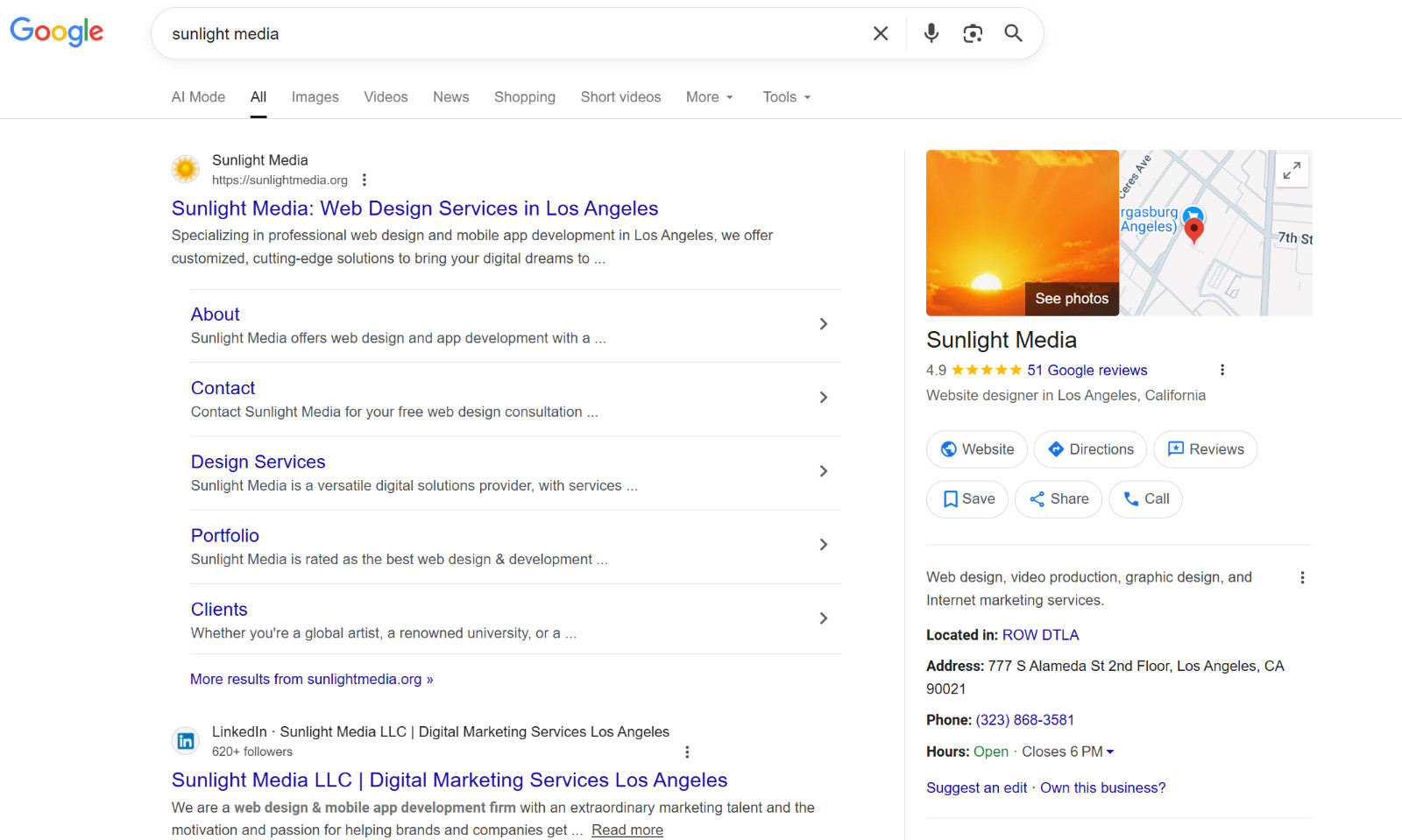Viewport: 1402px width, 840px height.
Task: Click the Website button in knowledge panel
Action: click(x=977, y=449)
